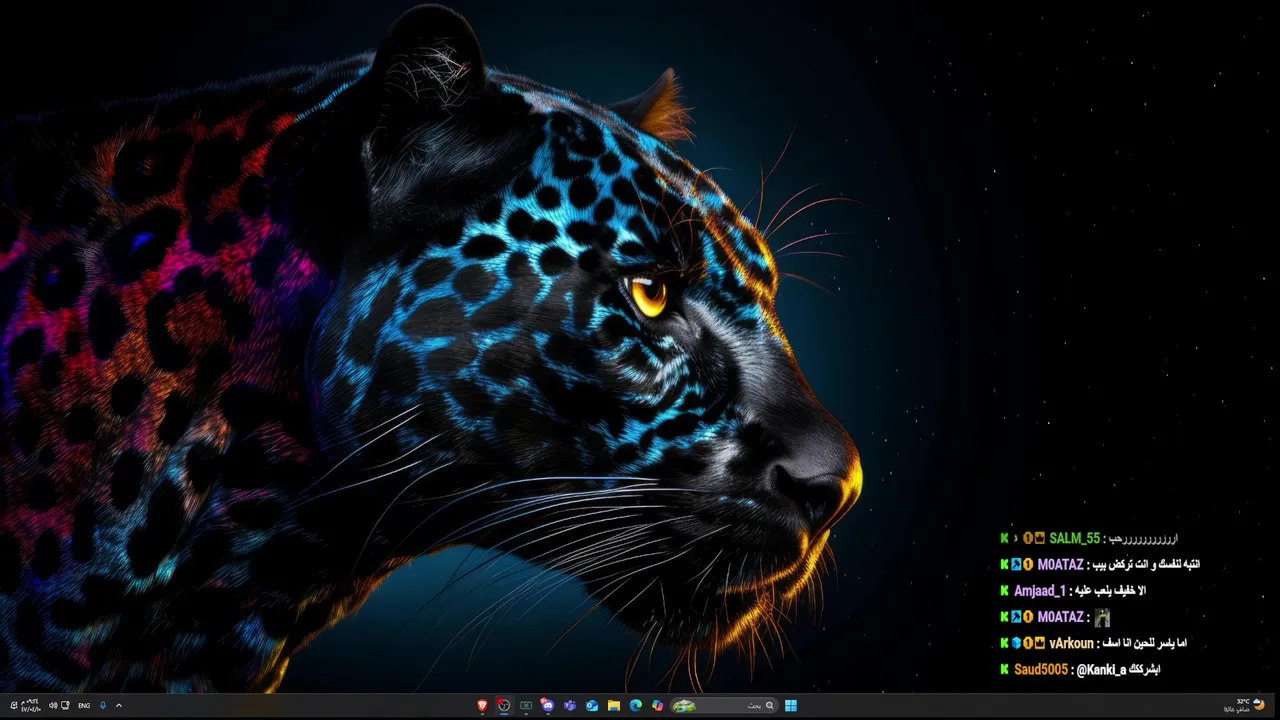Open Brave browser from taskbar
1280x720 pixels.
pos(482,705)
